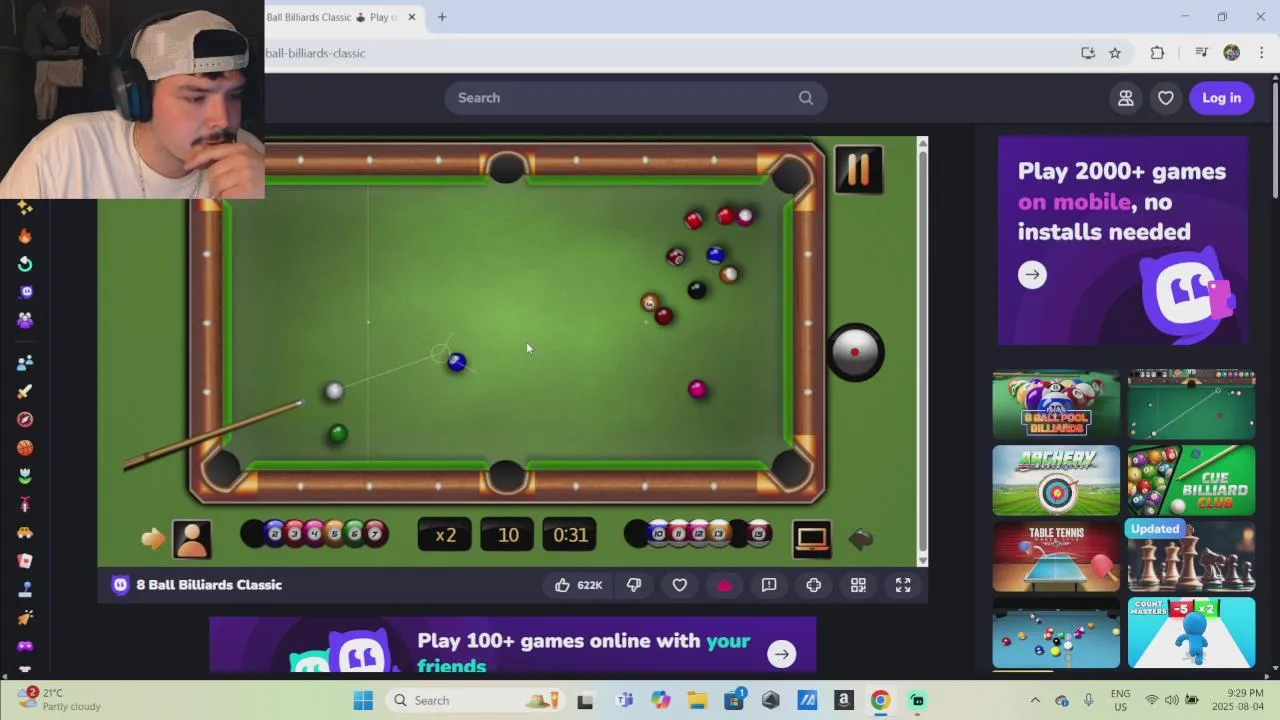
Task: Open the purple Originals sidebar icon
Action: coord(25,292)
